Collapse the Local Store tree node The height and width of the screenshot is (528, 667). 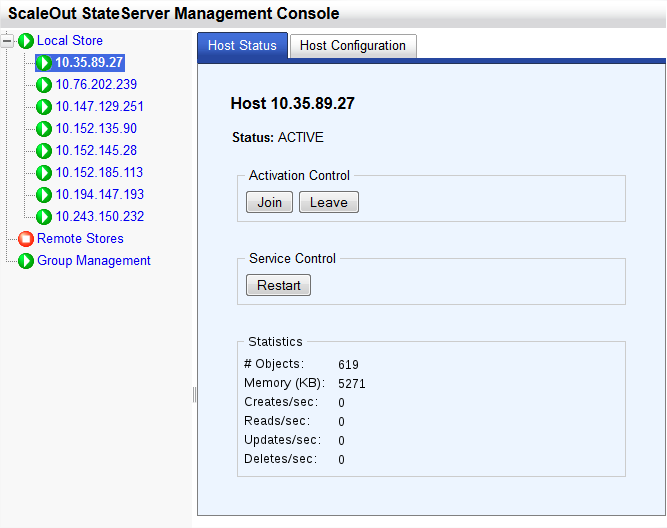[7, 41]
